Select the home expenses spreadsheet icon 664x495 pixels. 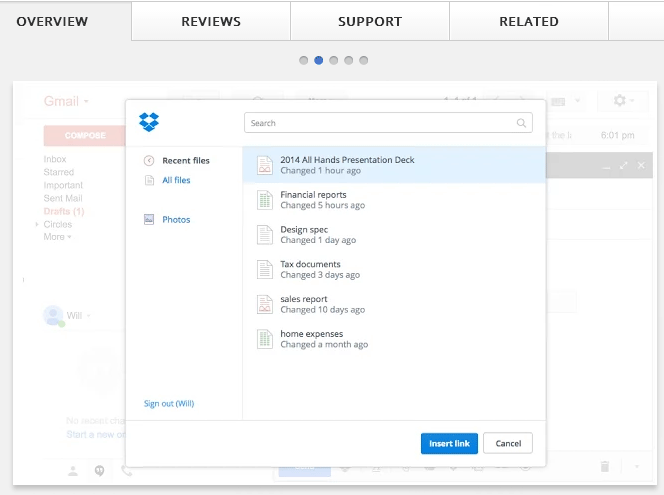point(265,339)
